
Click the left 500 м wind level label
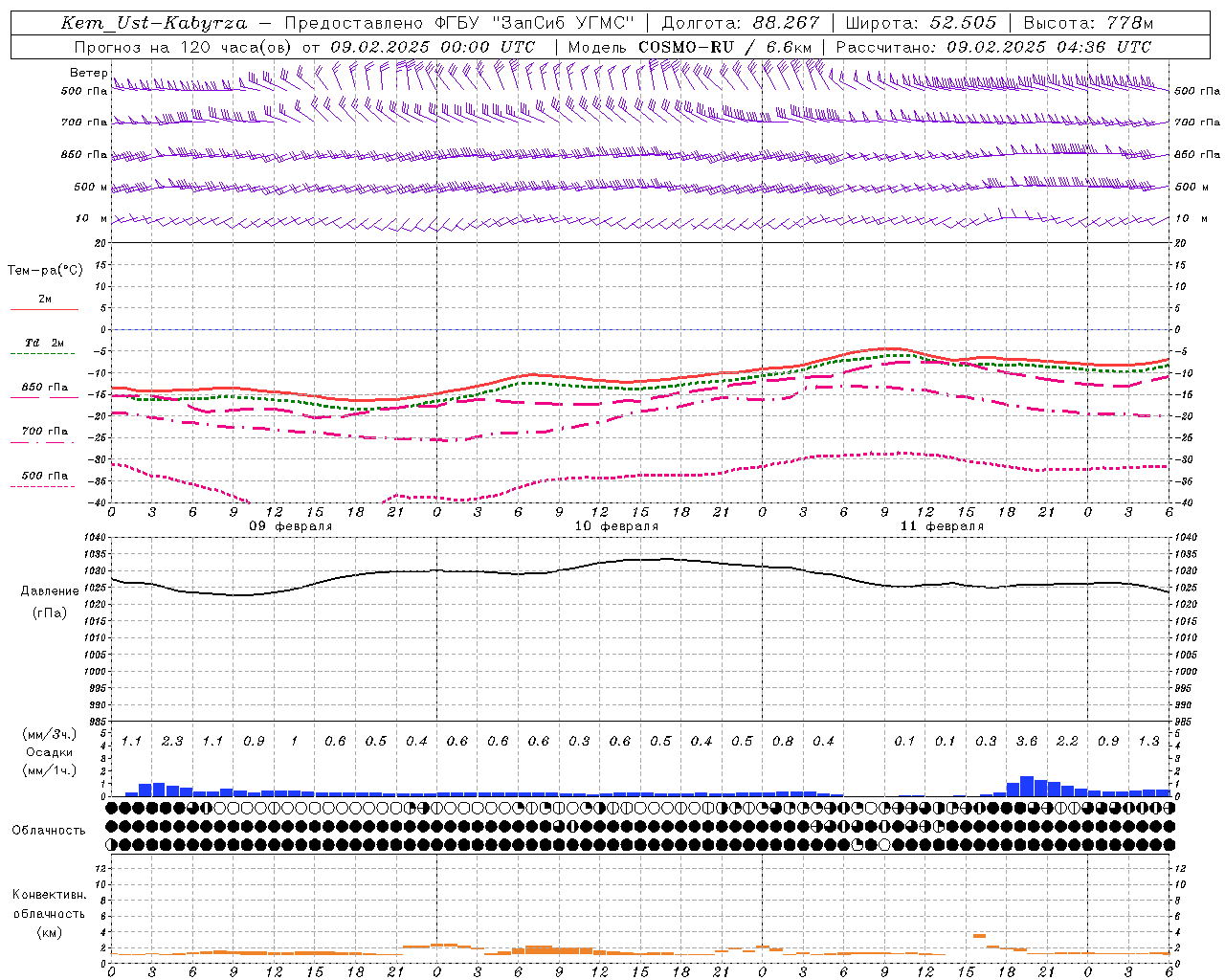(91, 187)
